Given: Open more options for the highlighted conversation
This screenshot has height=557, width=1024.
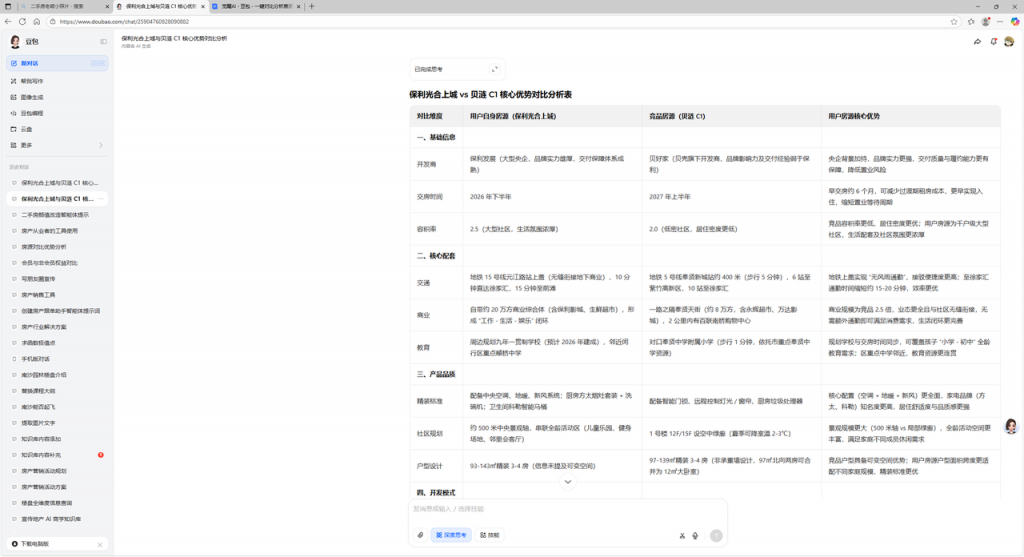Looking at the screenshot, I should [101, 199].
